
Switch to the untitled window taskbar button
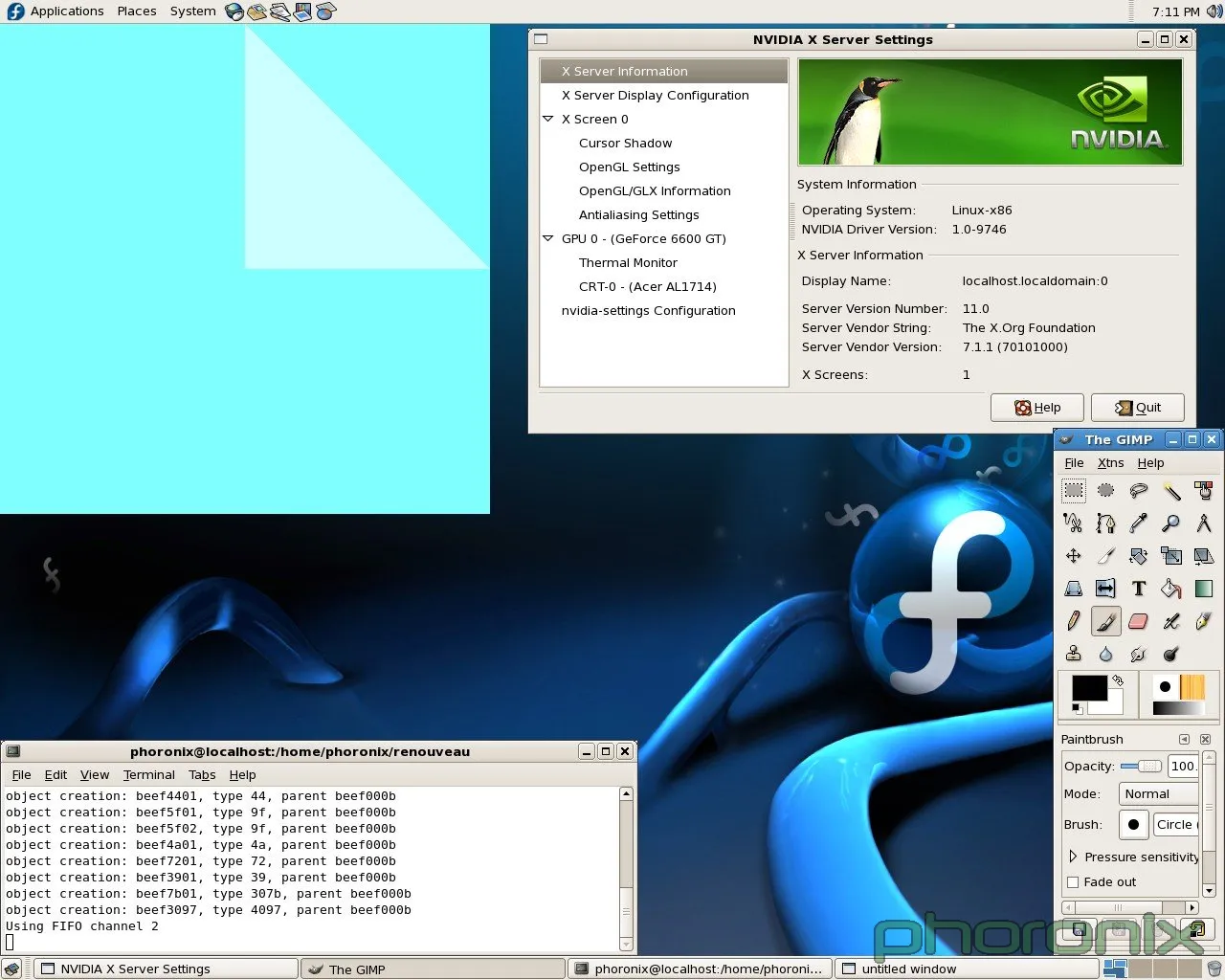pyautogui.click(x=967, y=969)
